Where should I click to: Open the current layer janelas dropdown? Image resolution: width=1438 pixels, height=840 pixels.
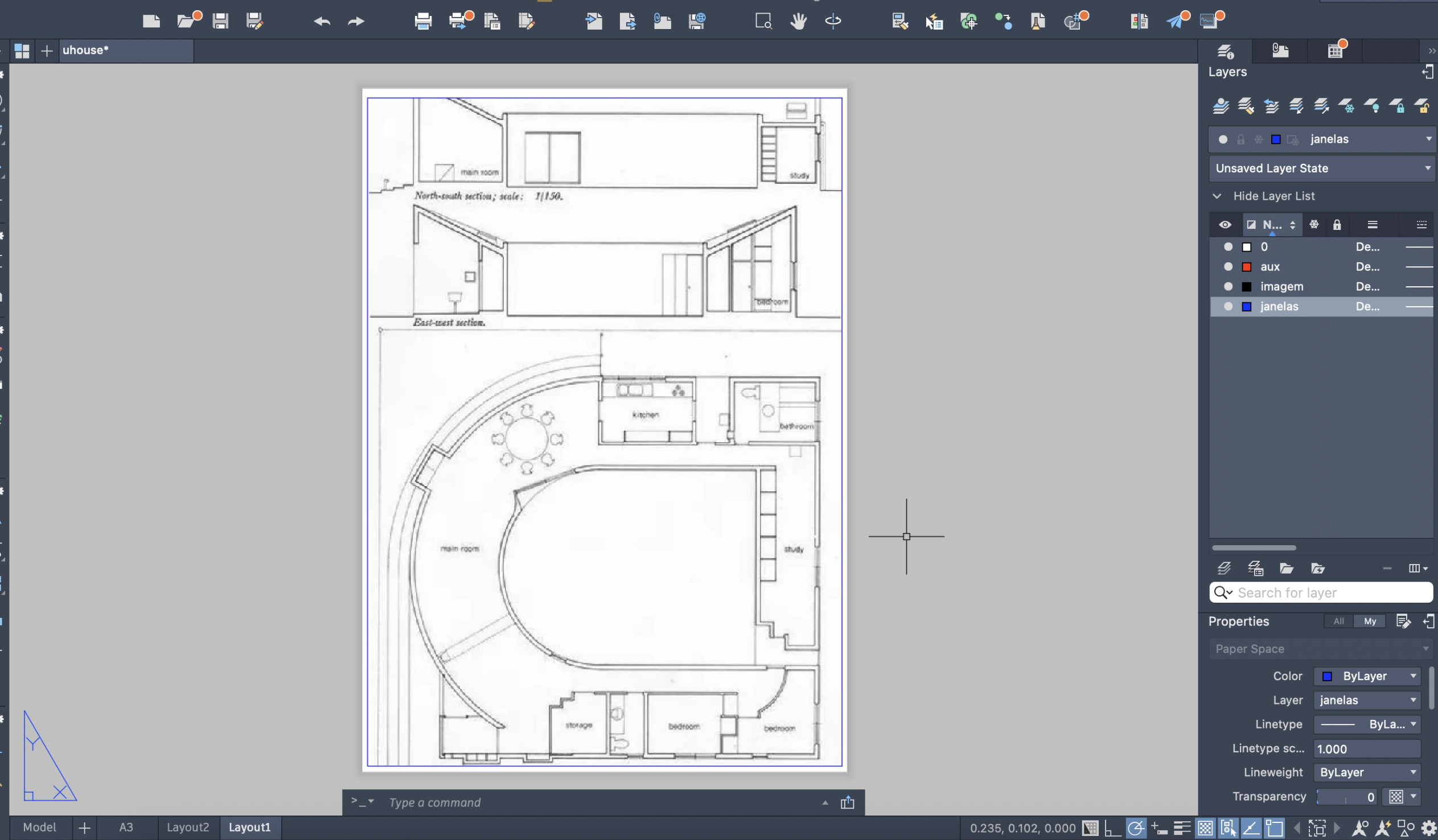[1428, 139]
